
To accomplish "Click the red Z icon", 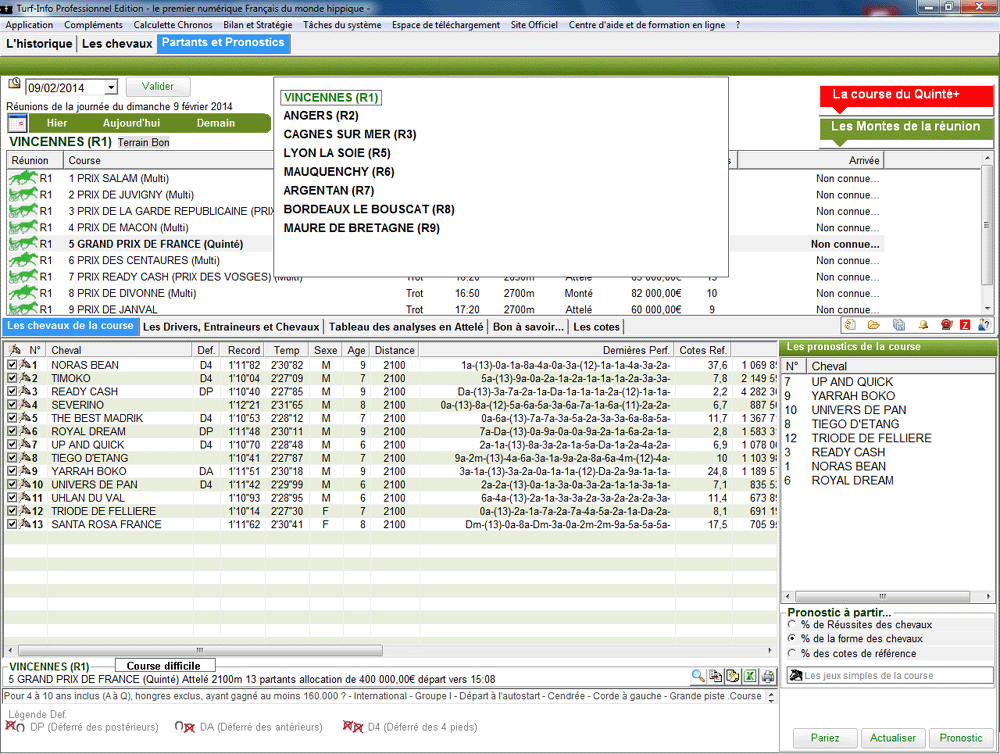I will 965,325.
